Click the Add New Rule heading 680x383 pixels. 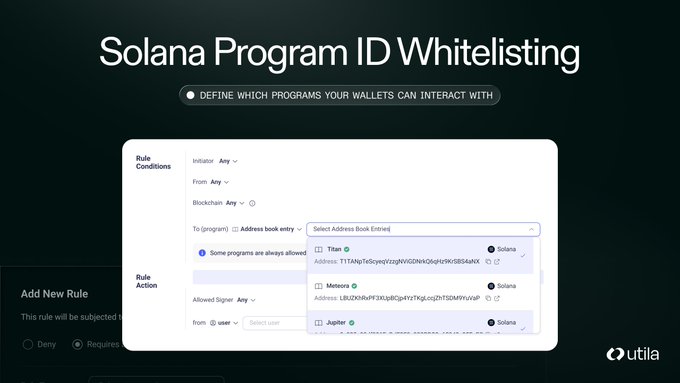click(x=54, y=294)
